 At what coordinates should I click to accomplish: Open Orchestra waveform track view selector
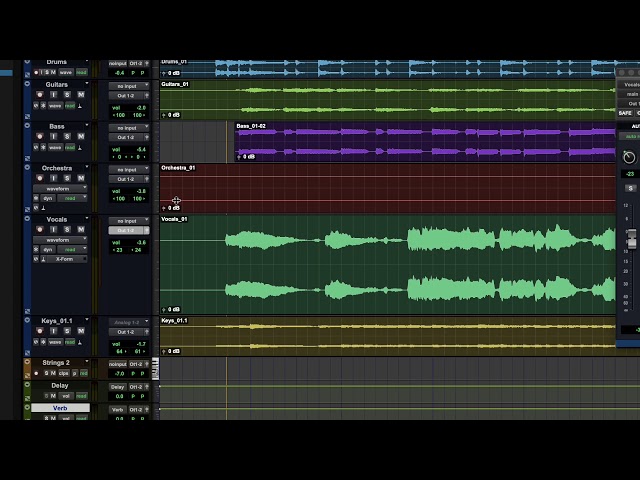click(x=60, y=189)
